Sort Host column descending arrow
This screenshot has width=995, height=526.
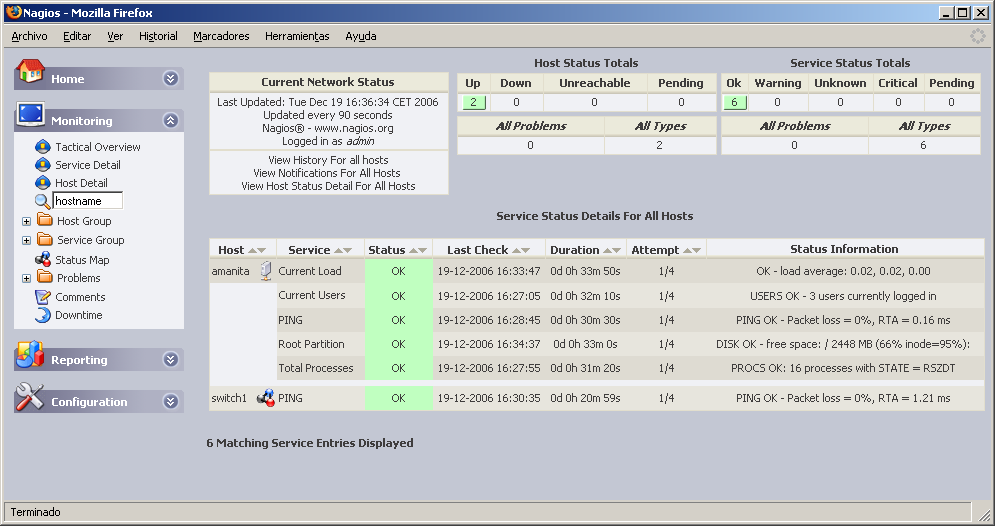click(261, 251)
